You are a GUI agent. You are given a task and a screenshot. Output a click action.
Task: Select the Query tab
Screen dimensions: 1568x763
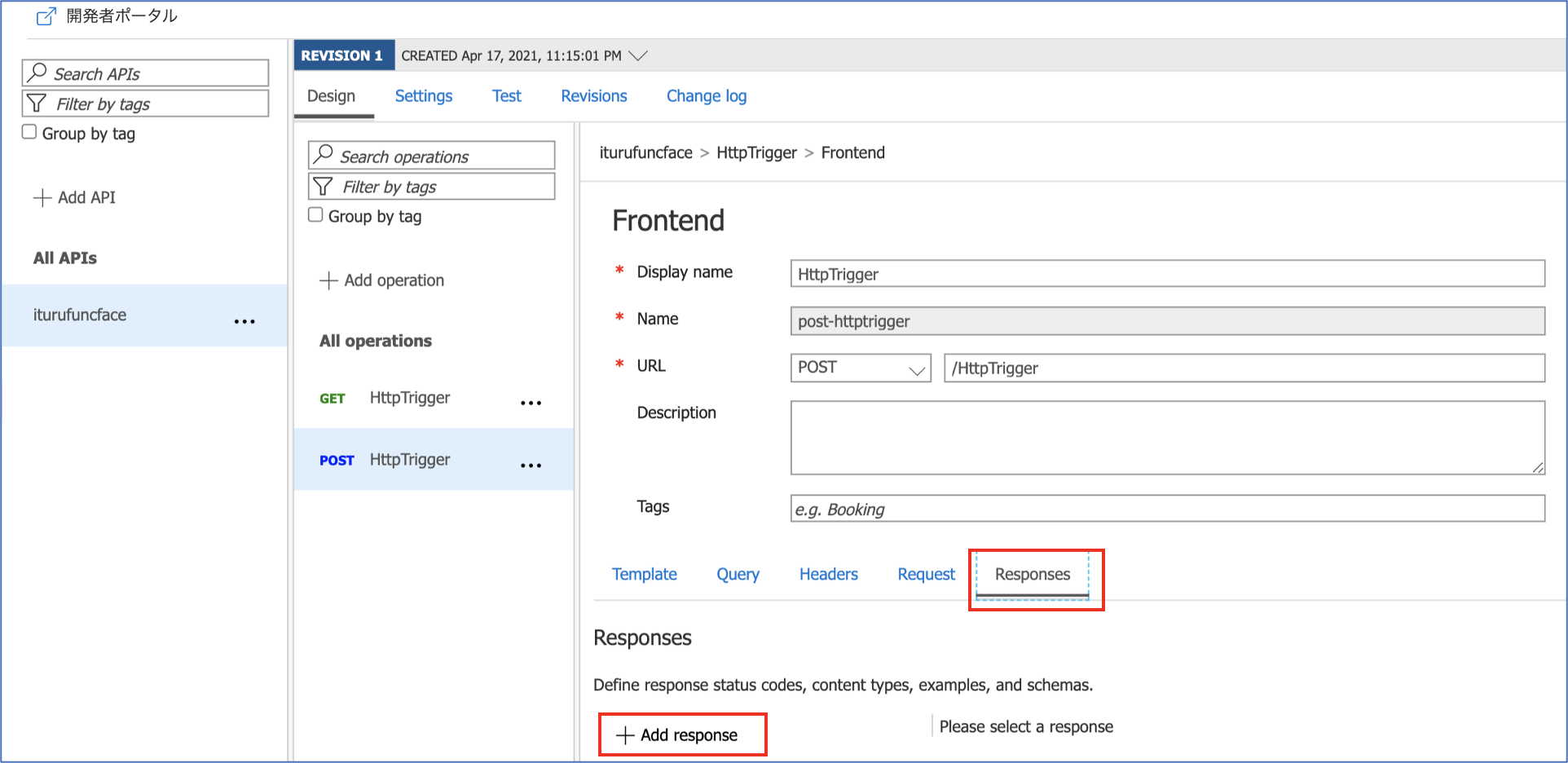coord(738,575)
